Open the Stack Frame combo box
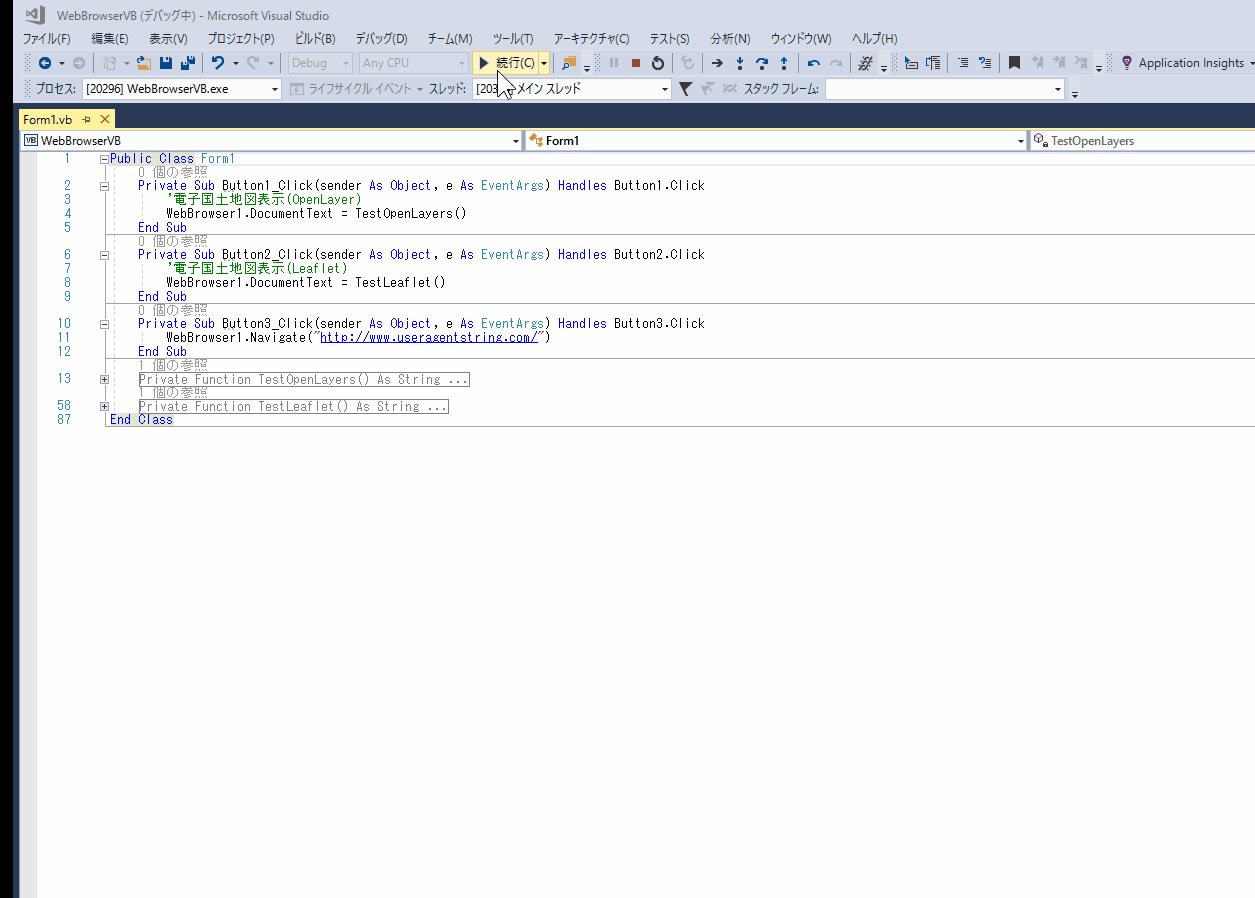The width and height of the screenshot is (1255, 898). coord(944,89)
